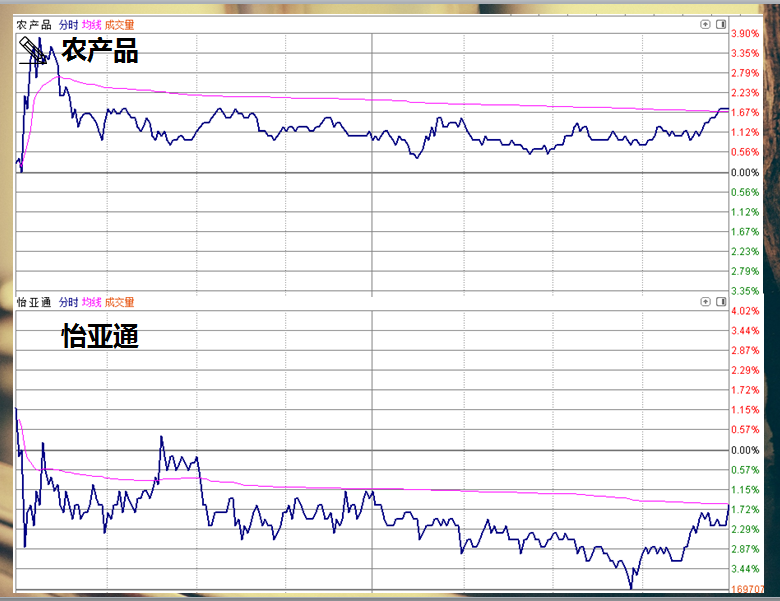Click the up-arrow icon in 农产品 panel header
780x601 pixels.
click(x=705, y=24)
